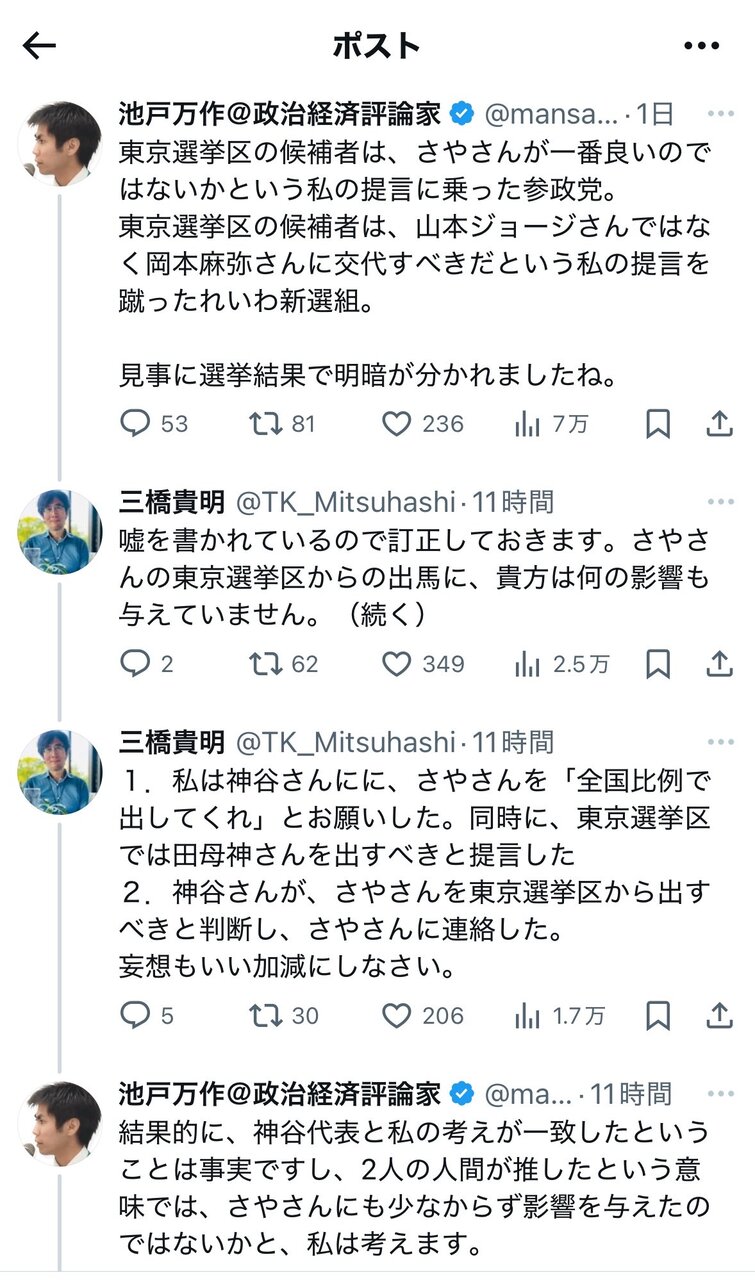The height and width of the screenshot is (1280, 755).
Task: Open the 三橋貴明 profile name on the third post
Action: 171,742
